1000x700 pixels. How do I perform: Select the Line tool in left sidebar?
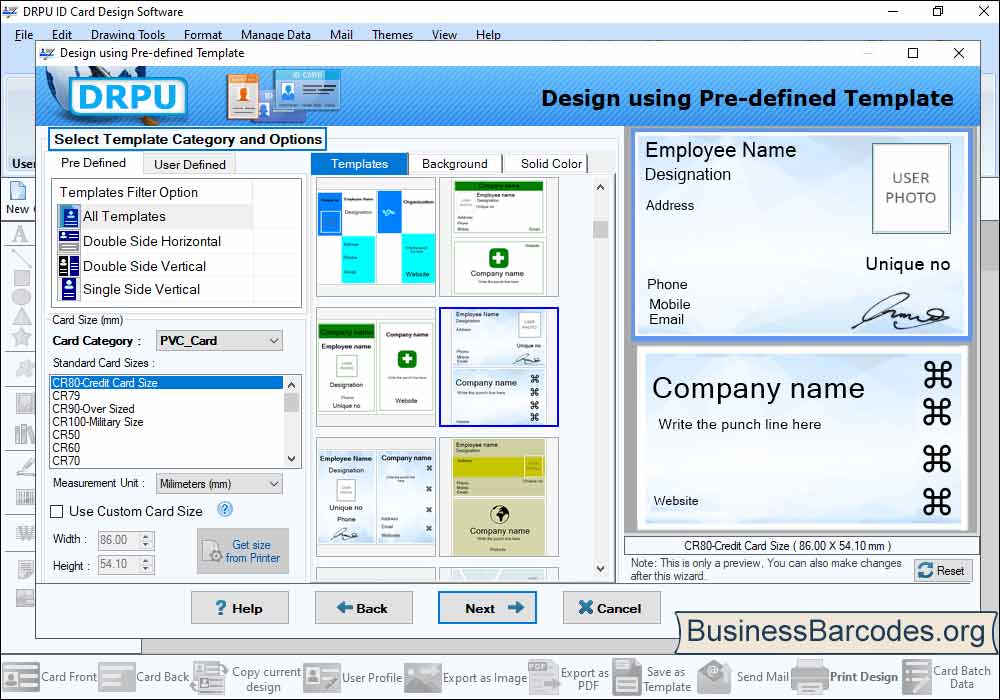[x=21, y=257]
